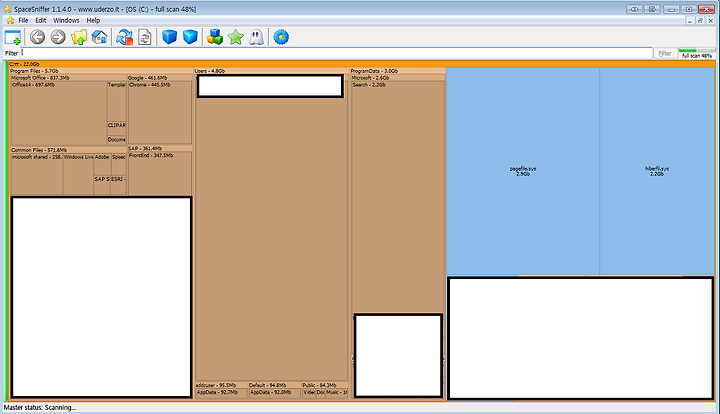The height and width of the screenshot is (414, 720).
Task: Select the hiberfil.sys block
Action: pyautogui.click(x=657, y=171)
